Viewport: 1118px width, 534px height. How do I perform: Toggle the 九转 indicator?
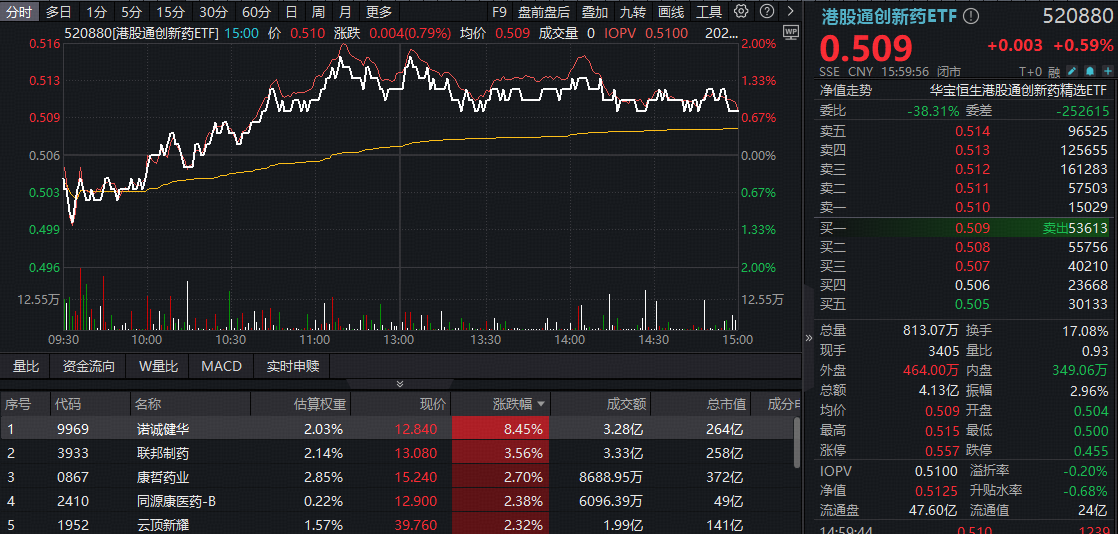[x=633, y=12]
